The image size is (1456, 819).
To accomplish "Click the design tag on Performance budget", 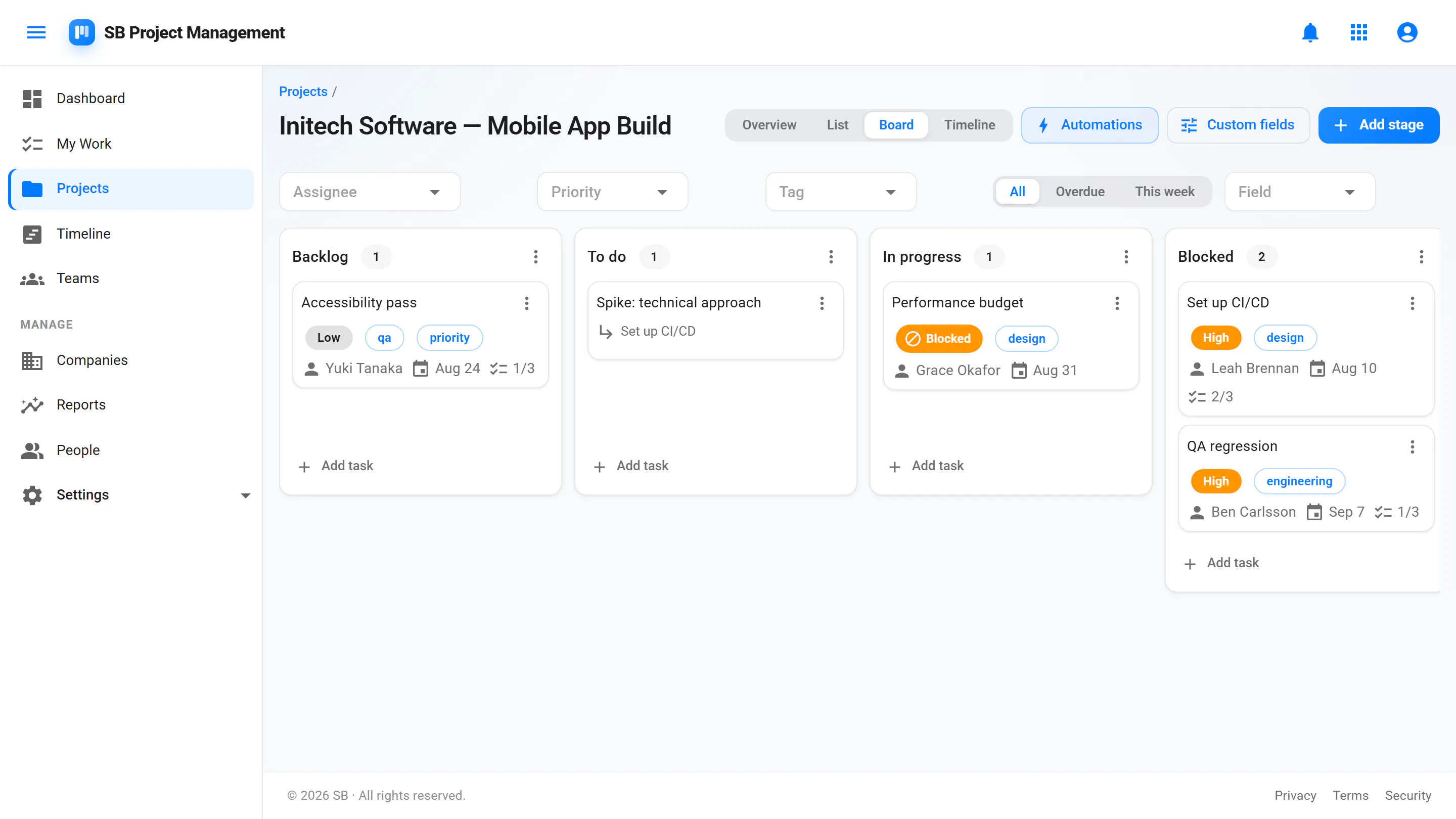I will tap(1026, 339).
